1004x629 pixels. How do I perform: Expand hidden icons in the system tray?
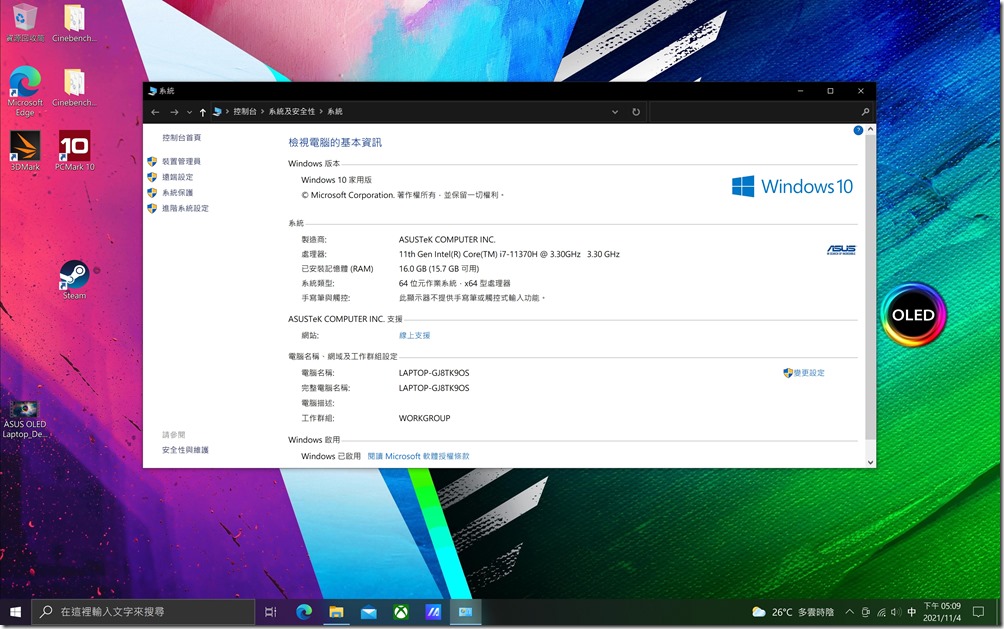[x=848, y=611]
